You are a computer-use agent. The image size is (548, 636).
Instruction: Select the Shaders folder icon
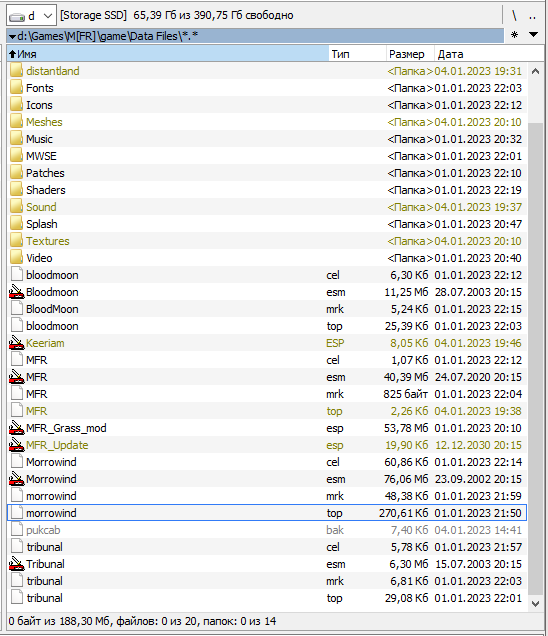tap(16, 190)
